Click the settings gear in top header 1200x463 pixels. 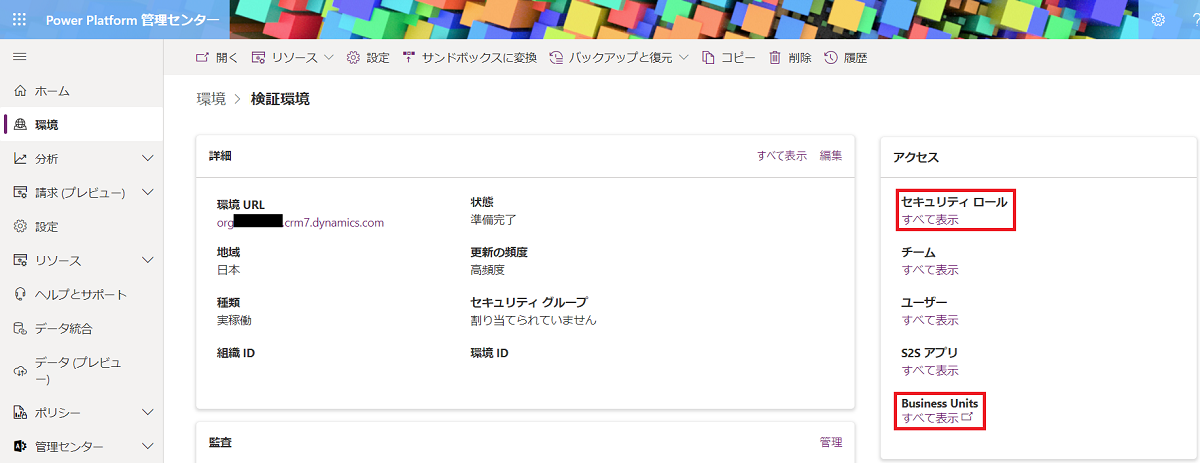(x=1158, y=19)
